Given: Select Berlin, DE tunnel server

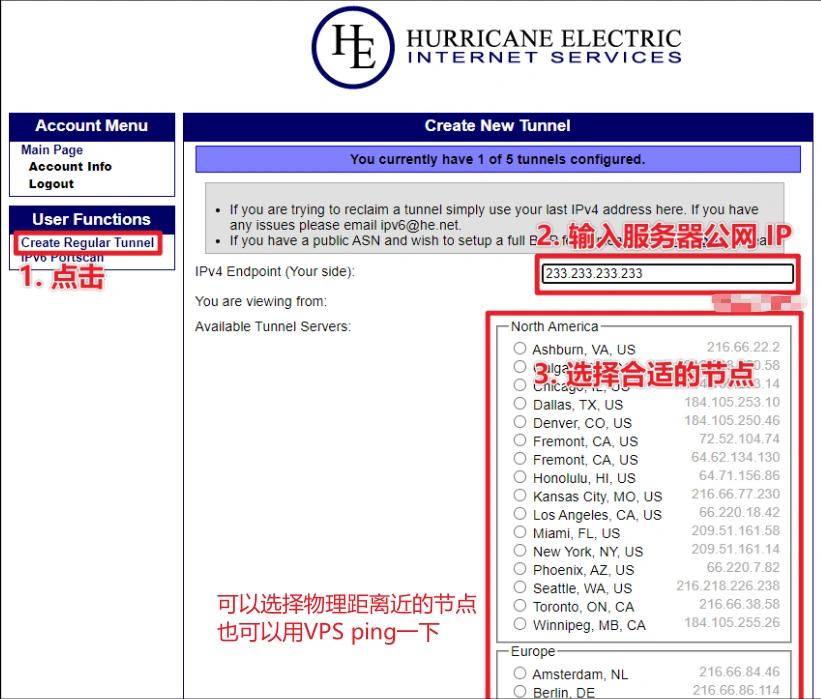Looking at the screenshot, I should pos(519,691).
